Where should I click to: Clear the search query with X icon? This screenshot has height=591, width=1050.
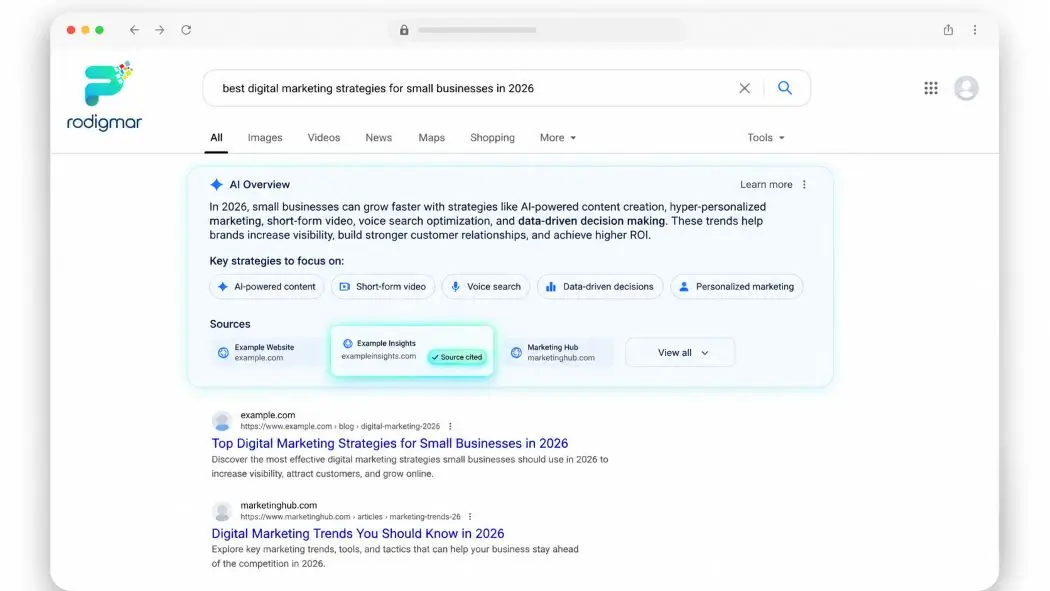pos(744,88)
